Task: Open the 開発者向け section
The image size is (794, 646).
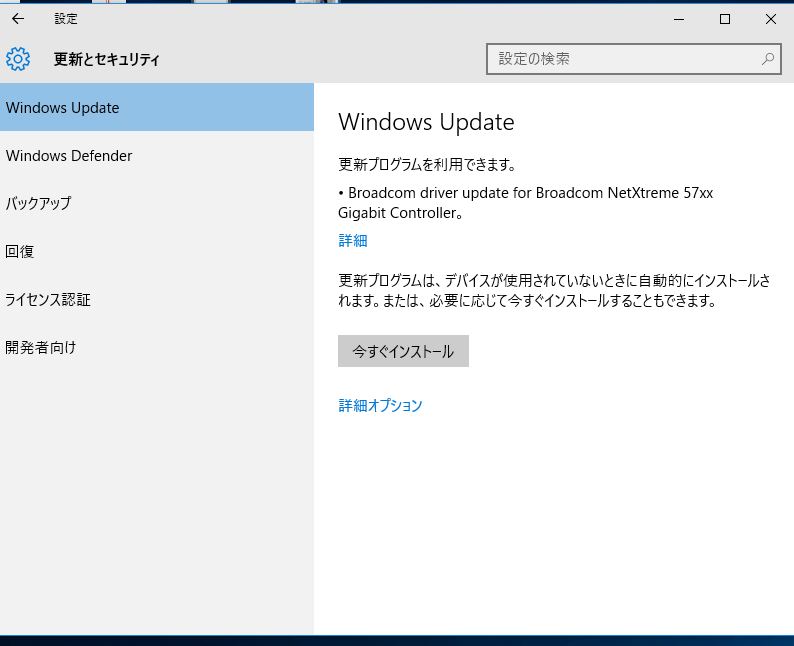Action: [156, 347]
